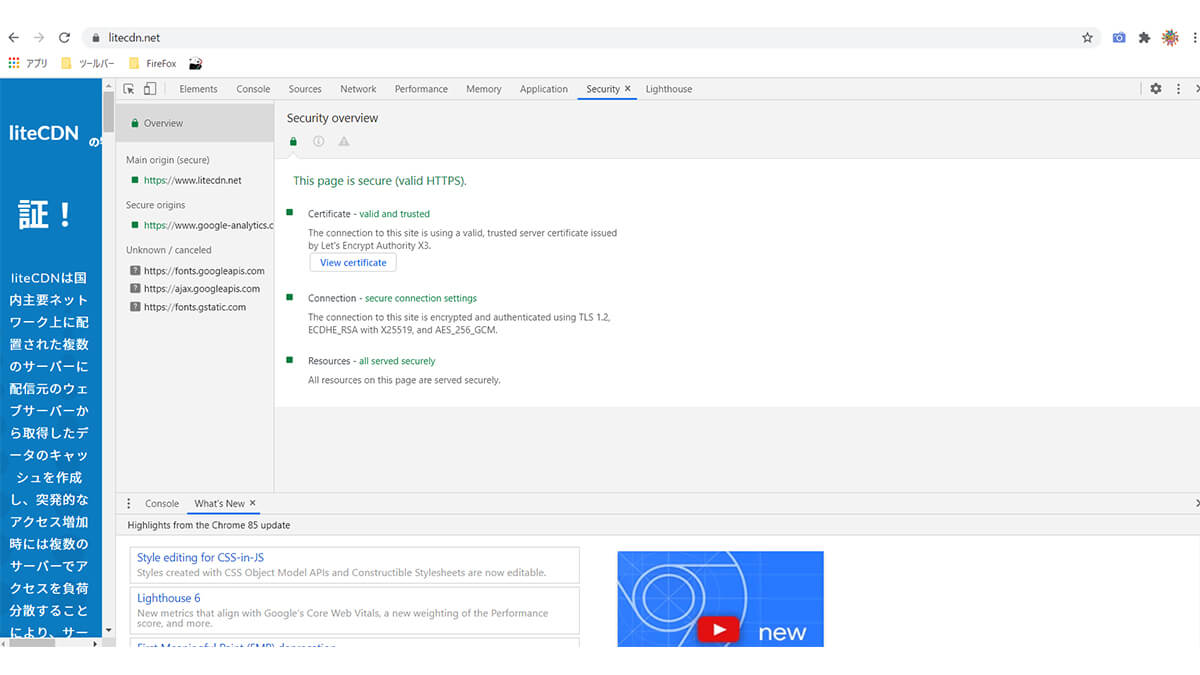Close the Security tab
1200x675 pixels.
[628, 89]
